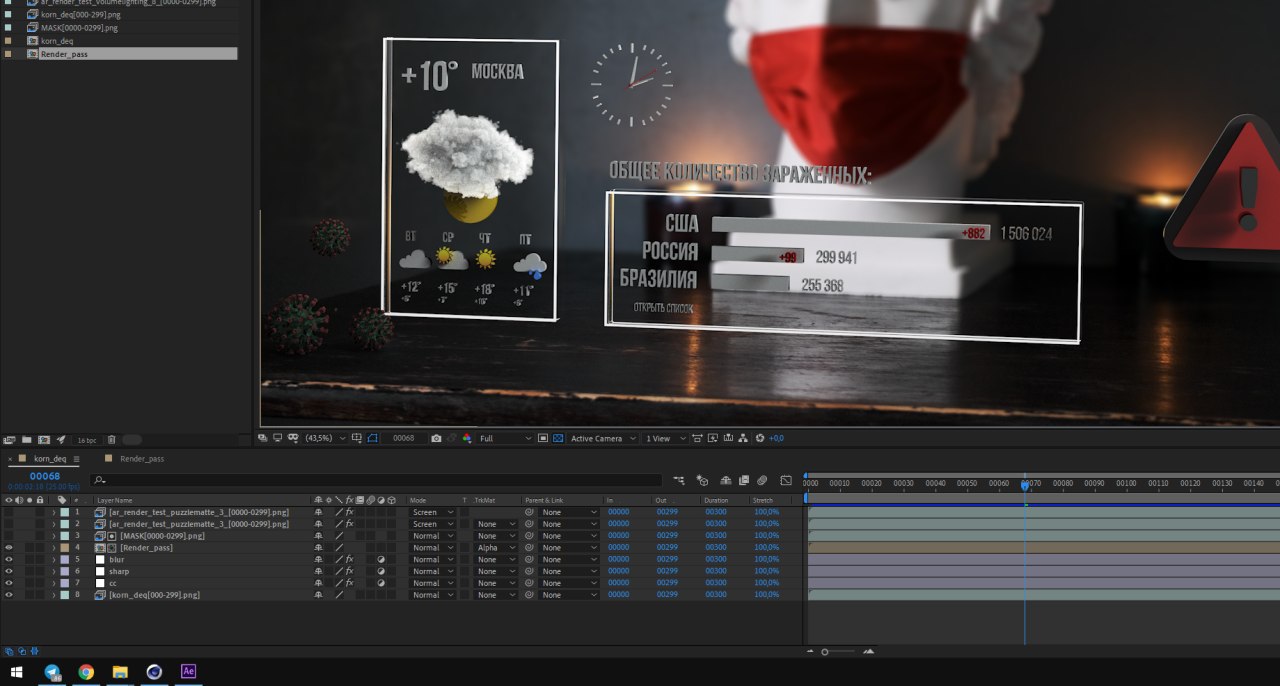The width and height of the screenshot is (1280, 686).
Task: Expand the cc layer properties
Action: point(54,583)
